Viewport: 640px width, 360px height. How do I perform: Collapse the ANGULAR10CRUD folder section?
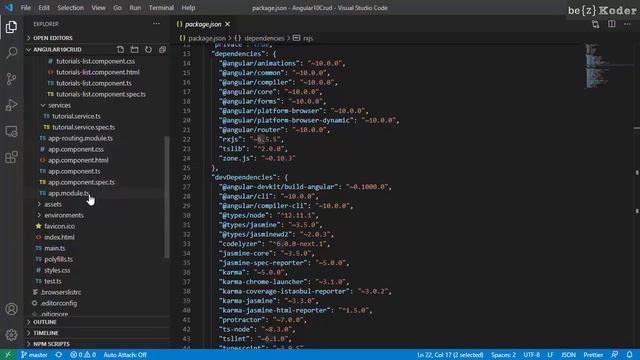[57, 49]
